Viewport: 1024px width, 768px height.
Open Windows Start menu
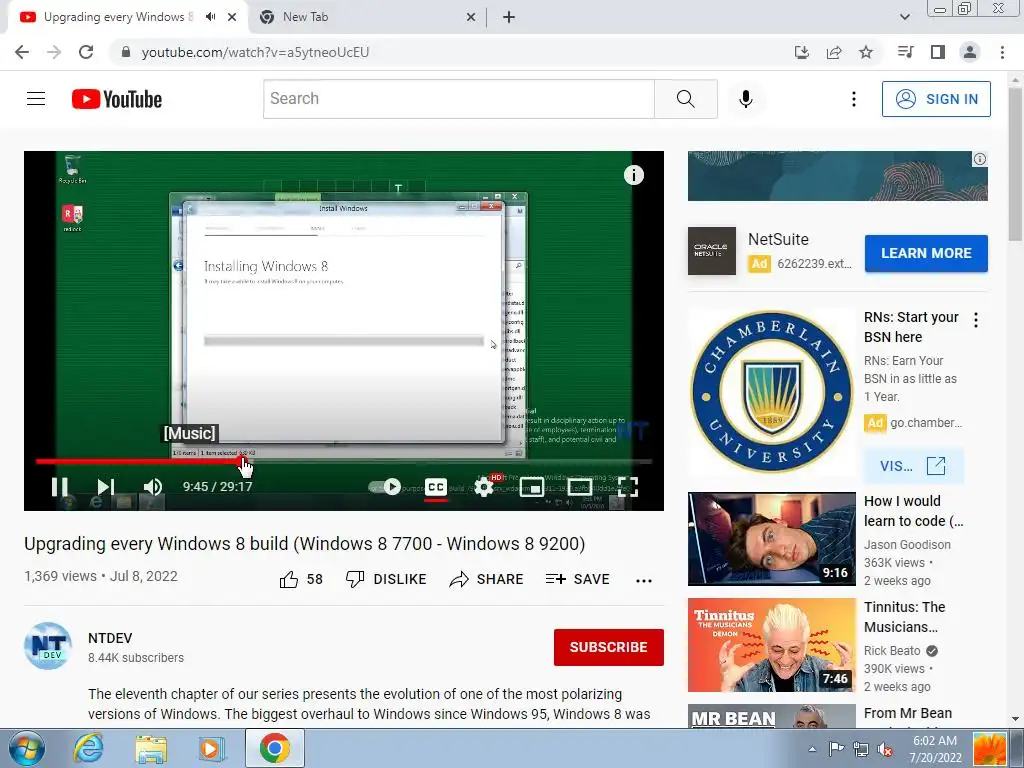point(26,748)
